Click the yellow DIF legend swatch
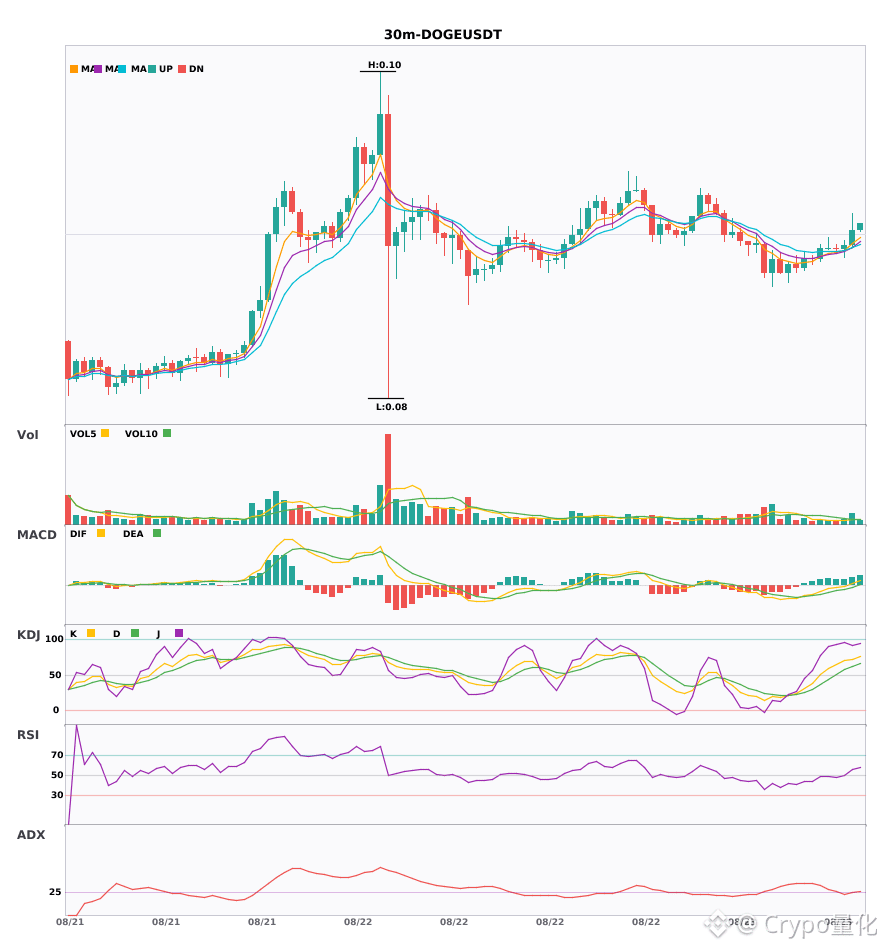This screenshot has width=885, height=950. (101, 533)
